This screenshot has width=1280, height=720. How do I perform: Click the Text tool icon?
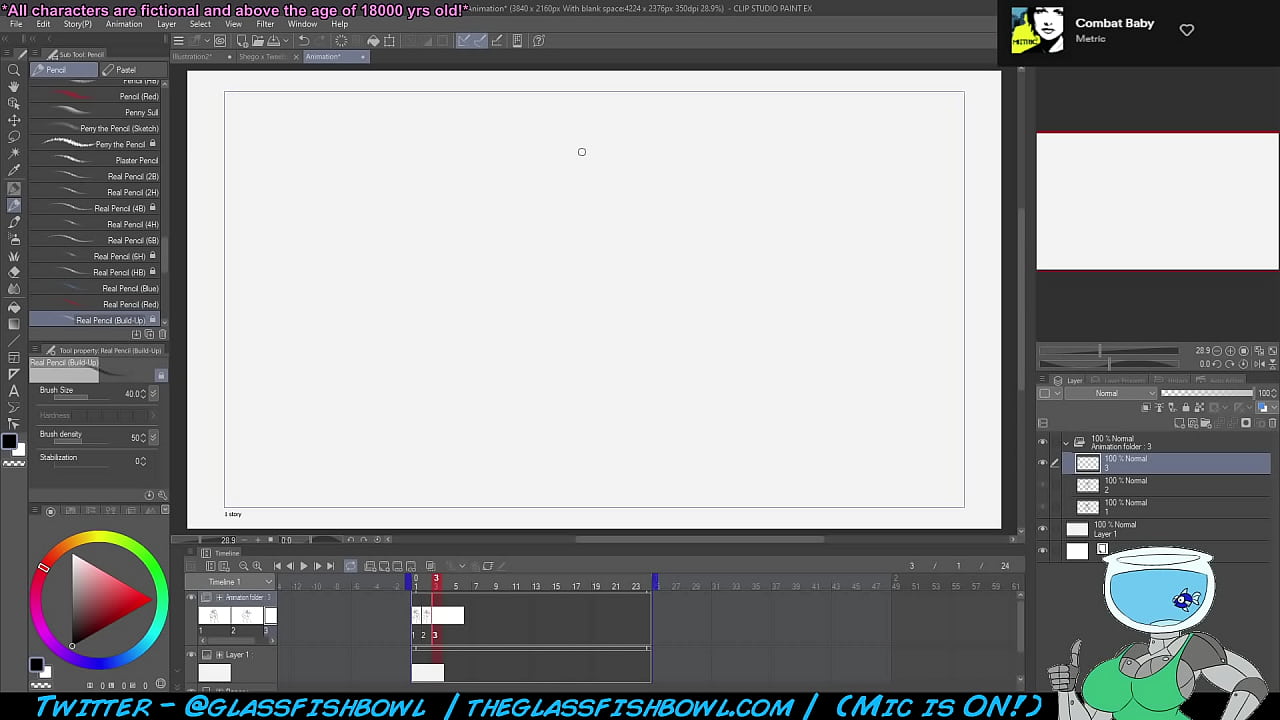tap(14, 391)
